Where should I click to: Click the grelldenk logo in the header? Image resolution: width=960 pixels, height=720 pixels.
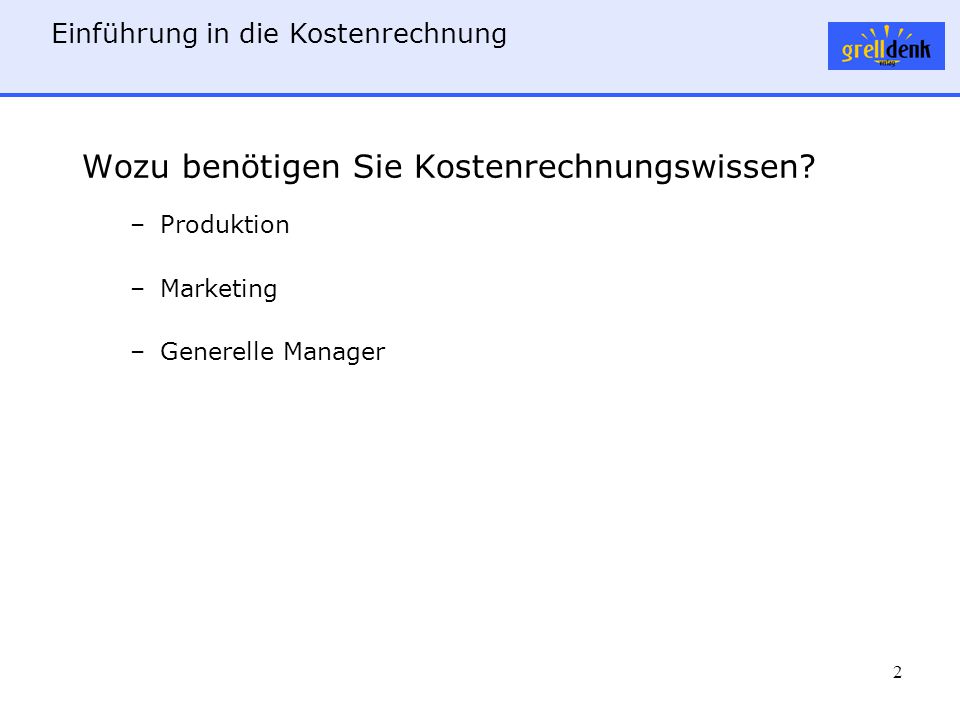[886, 46]
